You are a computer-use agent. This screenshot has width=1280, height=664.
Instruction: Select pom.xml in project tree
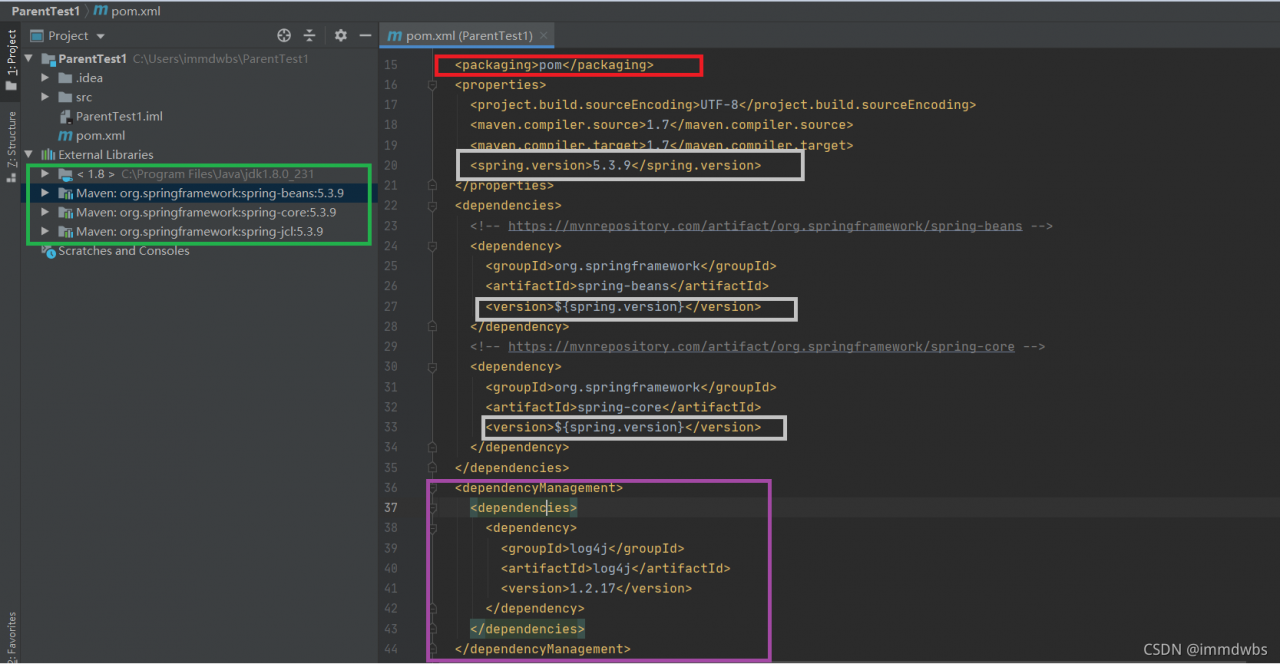coord(100,136)
